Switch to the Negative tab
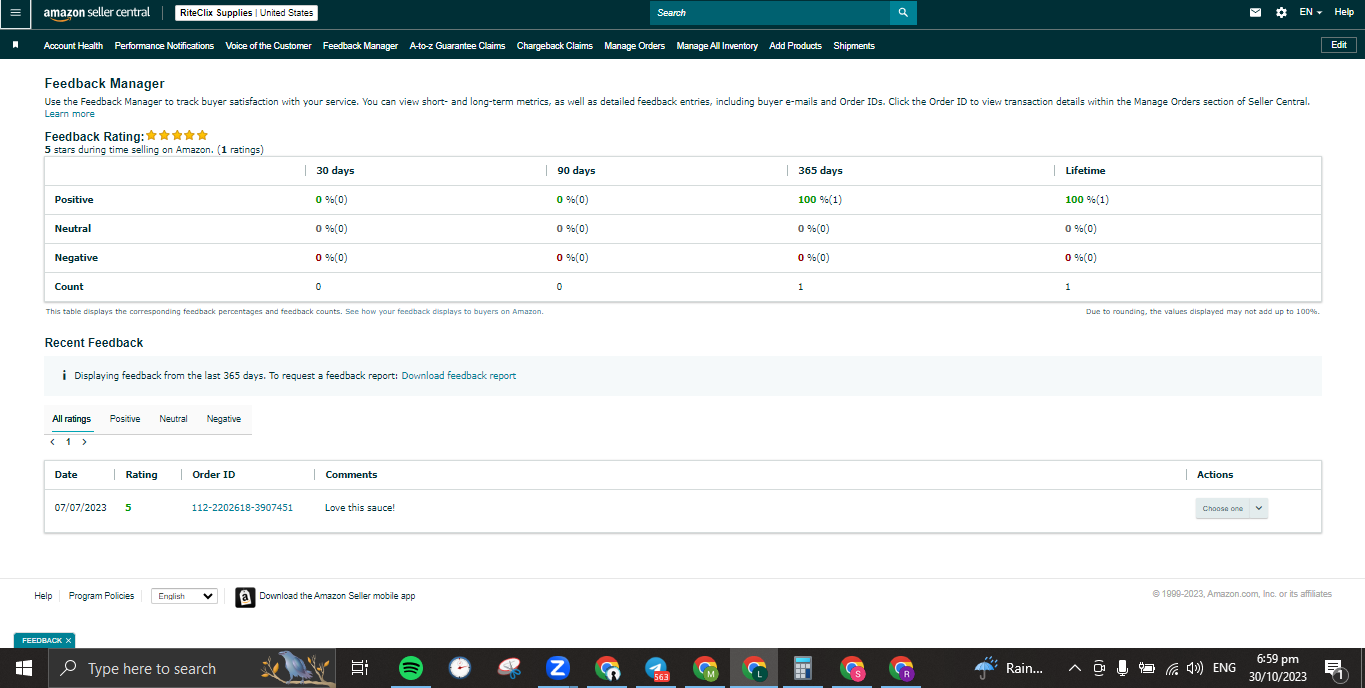 [224, 419]
